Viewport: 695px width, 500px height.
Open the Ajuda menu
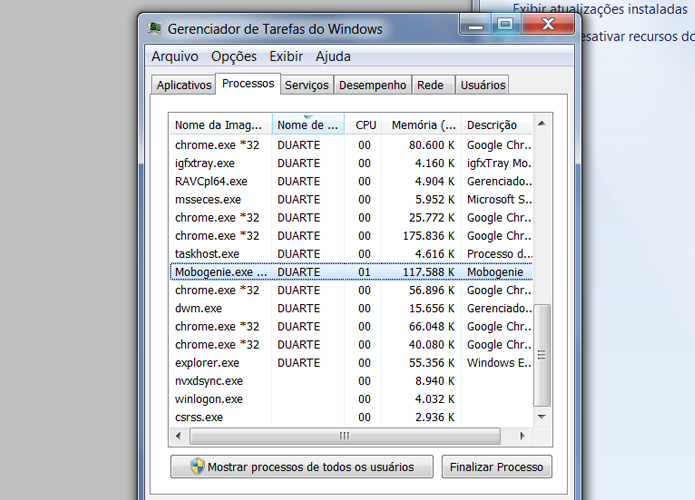coord(333,56)
